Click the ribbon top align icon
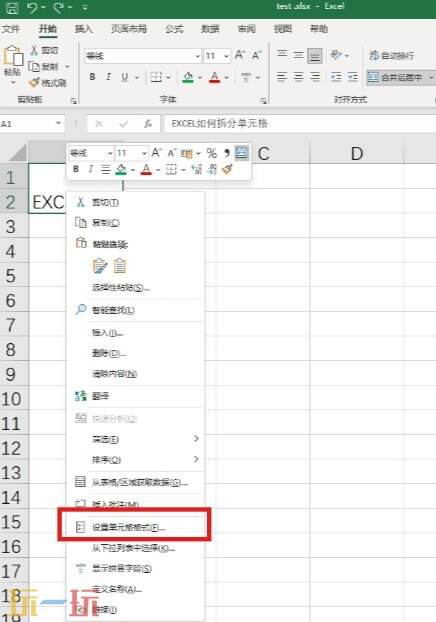This screenshot has height=622, width=436. pos(282,55)
